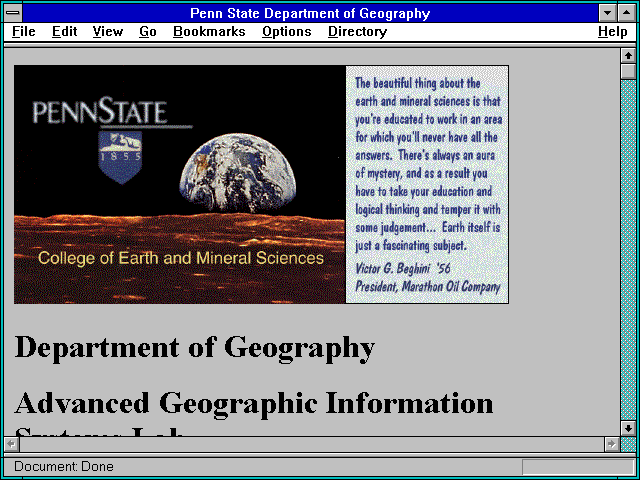Click the vertical scrollbar thumb
This screenshot has width=640, height=480.
point(628,71)
